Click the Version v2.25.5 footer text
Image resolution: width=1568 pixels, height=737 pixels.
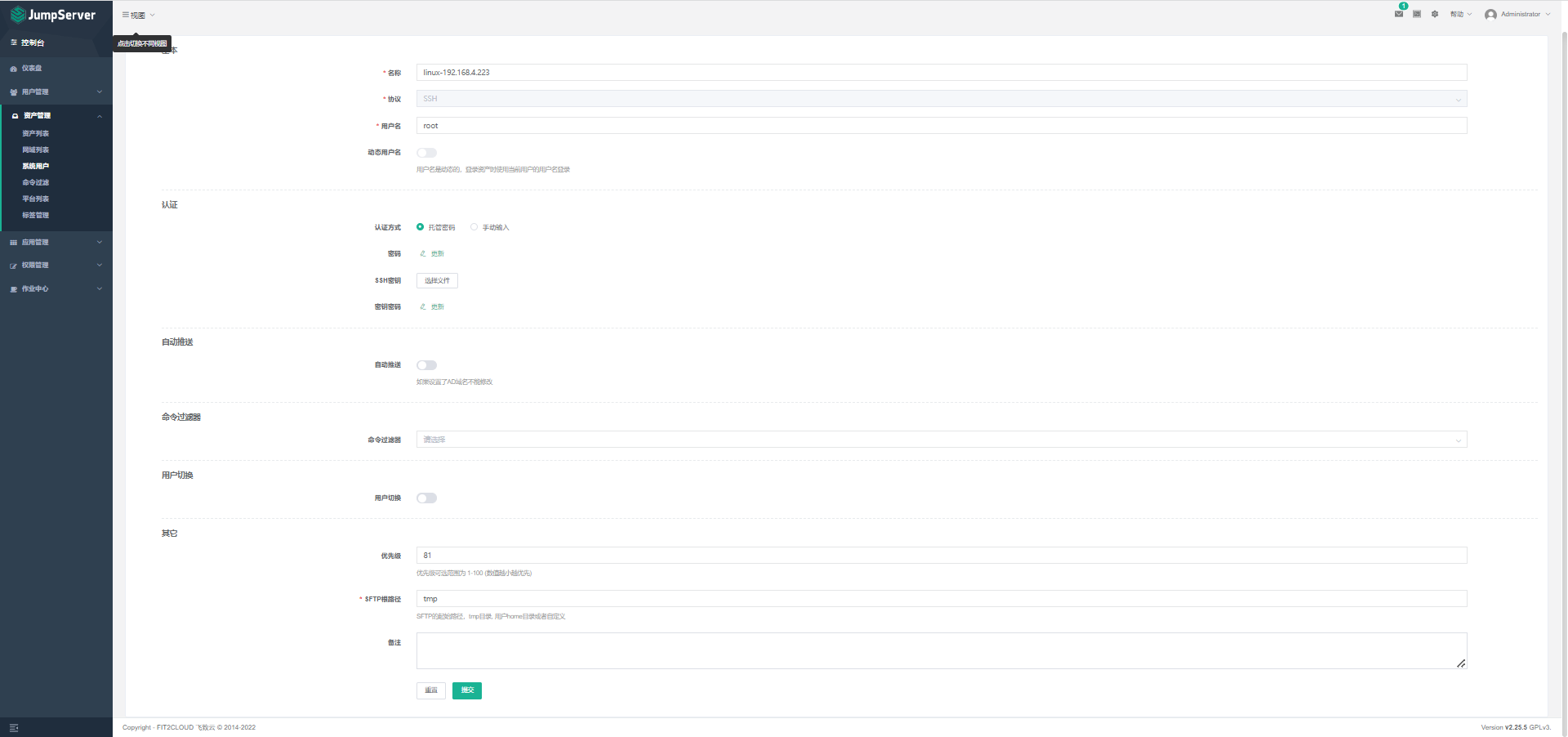pyautogui.click(x=1503, y=727)
